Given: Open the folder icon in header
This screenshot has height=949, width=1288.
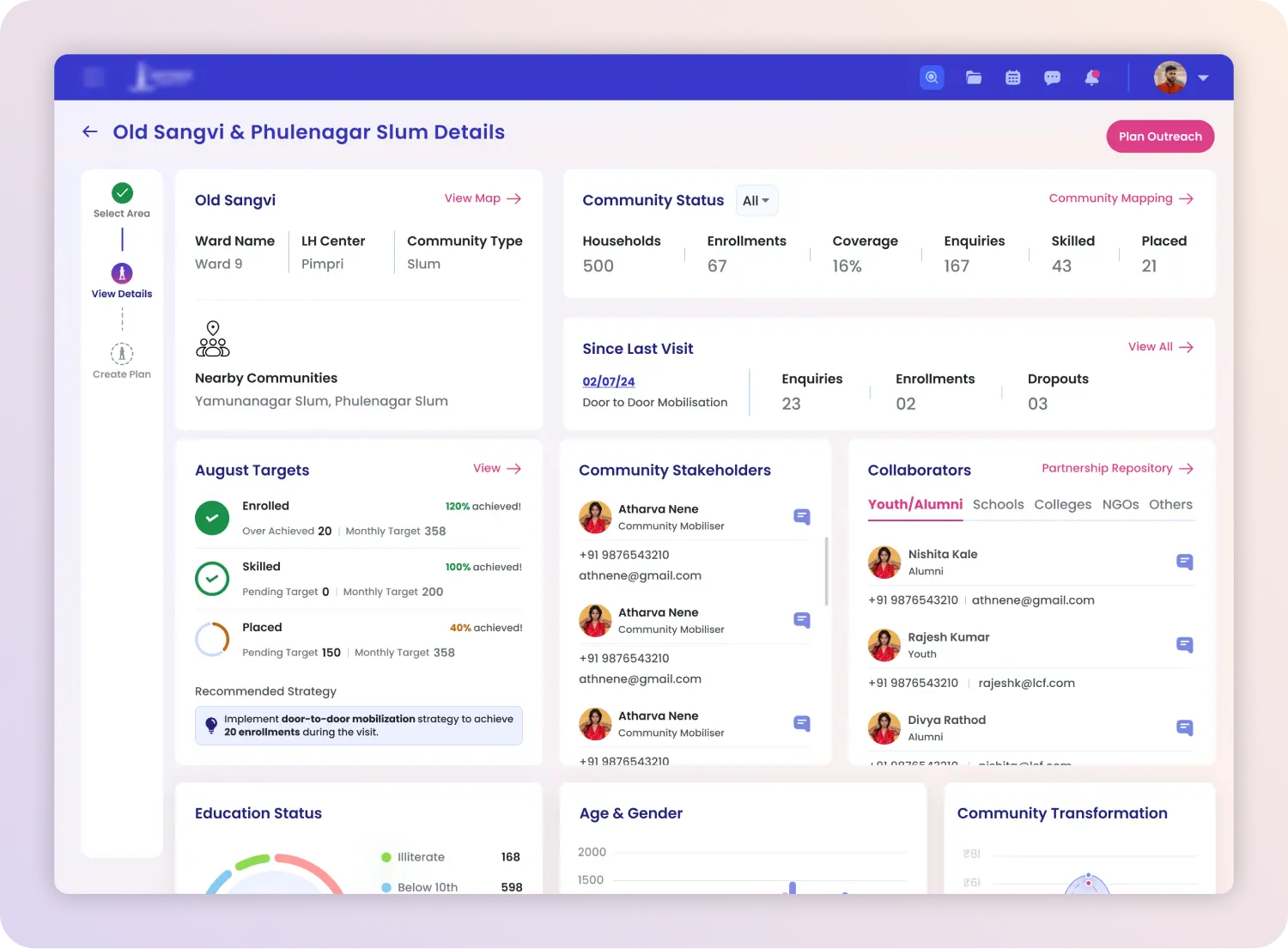Looking at the screenshot, I should pos(973,77).
